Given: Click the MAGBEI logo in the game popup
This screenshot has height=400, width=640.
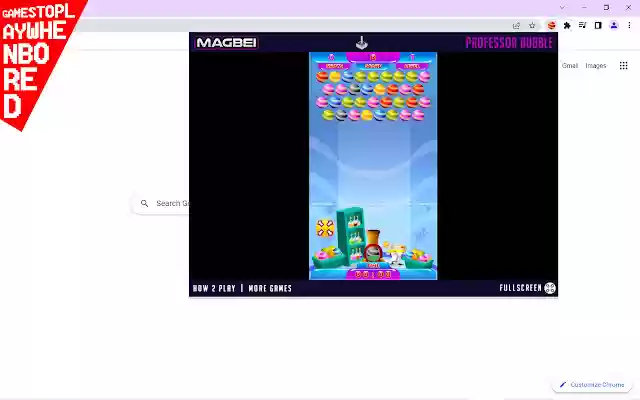Looking at the screenshot, I should coord(227,42).
